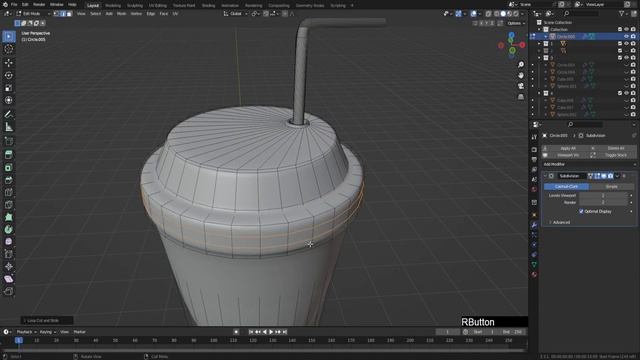This screenshot has width=640, height=360.
Task: Toggle exclude checkbox of Collection row
Action: pos(620,29)
